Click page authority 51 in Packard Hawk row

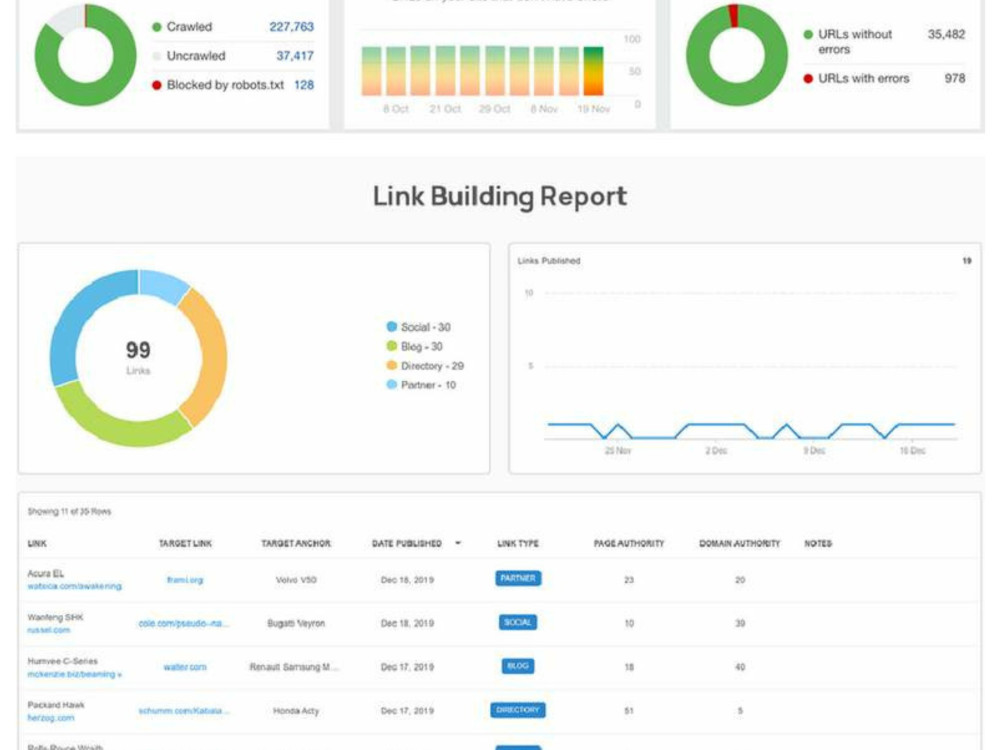click(629, 711)
